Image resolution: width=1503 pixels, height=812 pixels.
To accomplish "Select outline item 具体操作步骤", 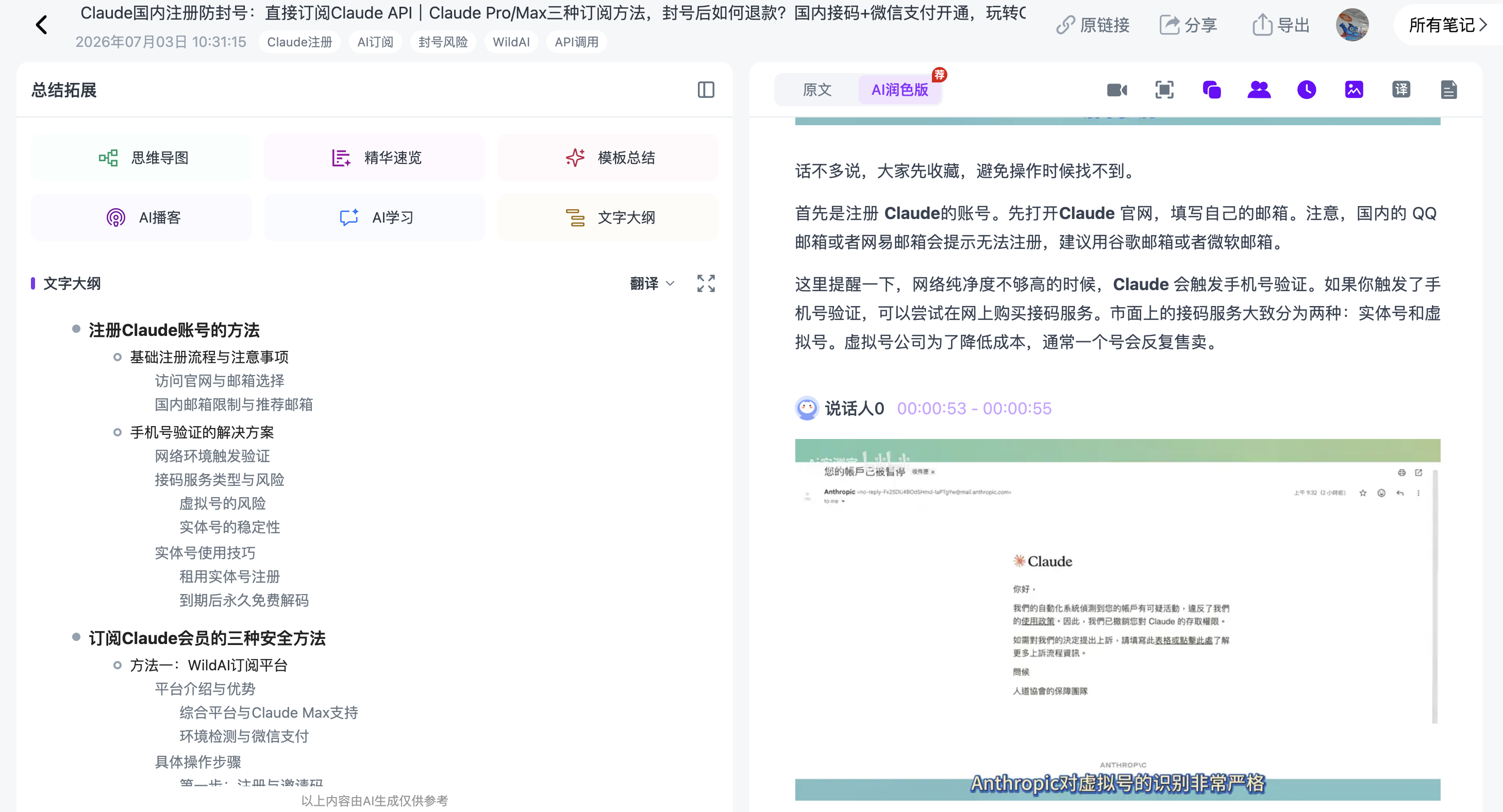I will [198, 763].
